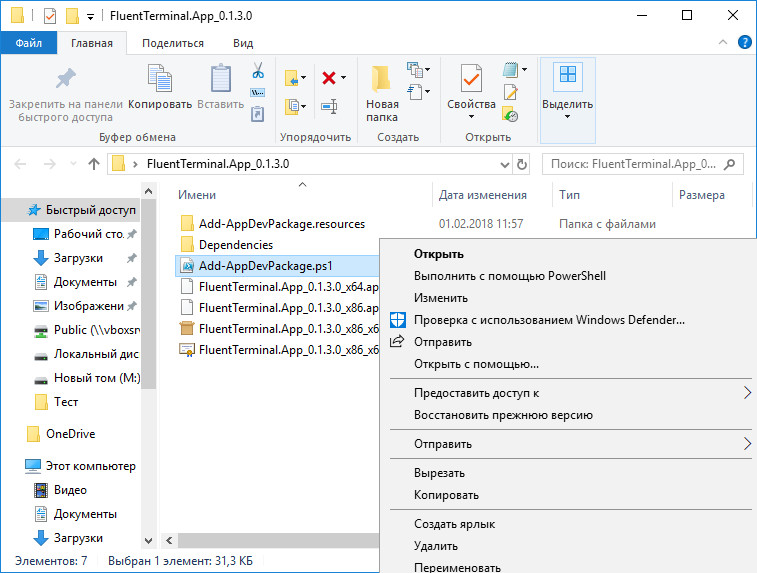Open the Файл tab
Viewport: 757px width, 573px height.
click(28, 43)
